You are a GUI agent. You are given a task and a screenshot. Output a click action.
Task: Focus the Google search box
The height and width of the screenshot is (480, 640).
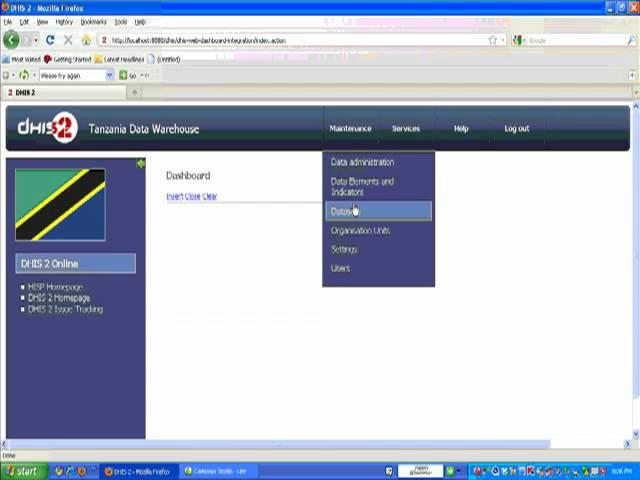coord(576,40)
